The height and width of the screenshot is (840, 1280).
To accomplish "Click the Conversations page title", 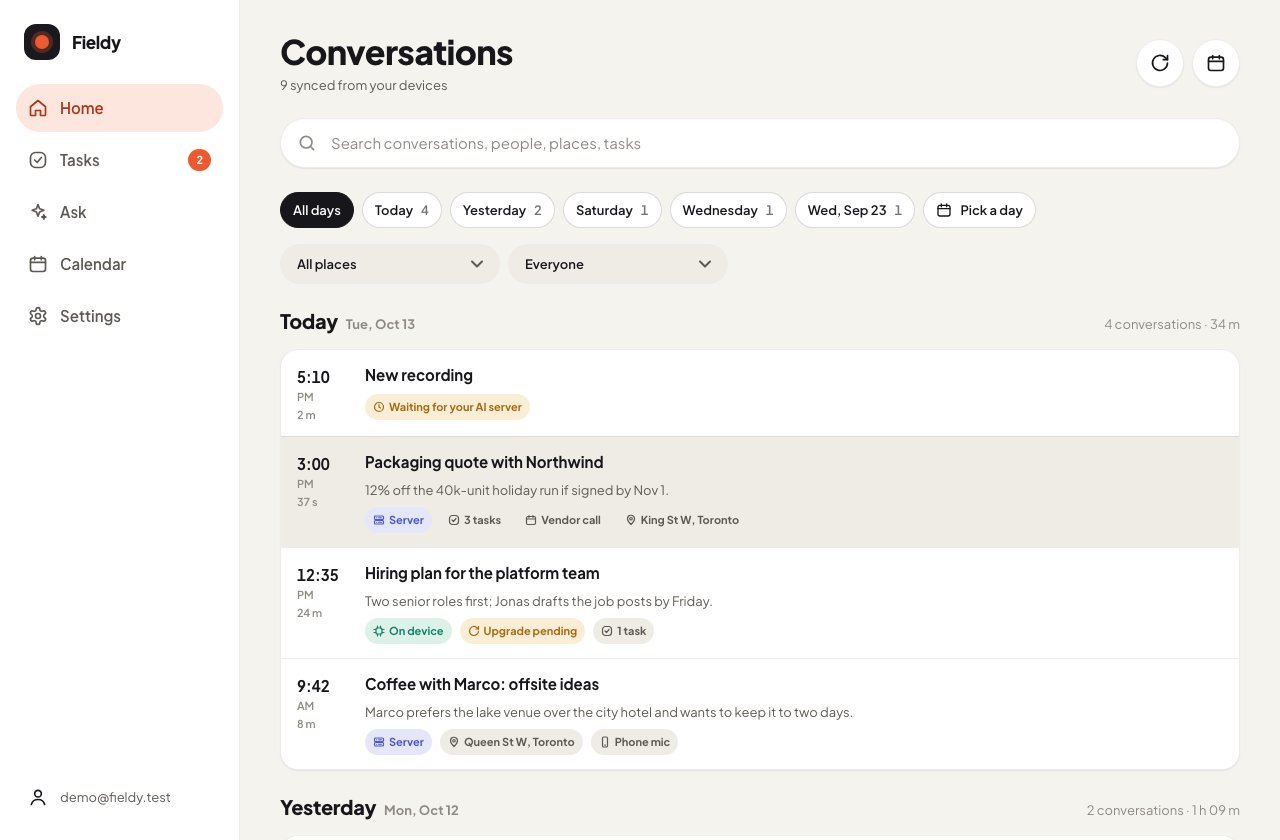I will [397, 52].
